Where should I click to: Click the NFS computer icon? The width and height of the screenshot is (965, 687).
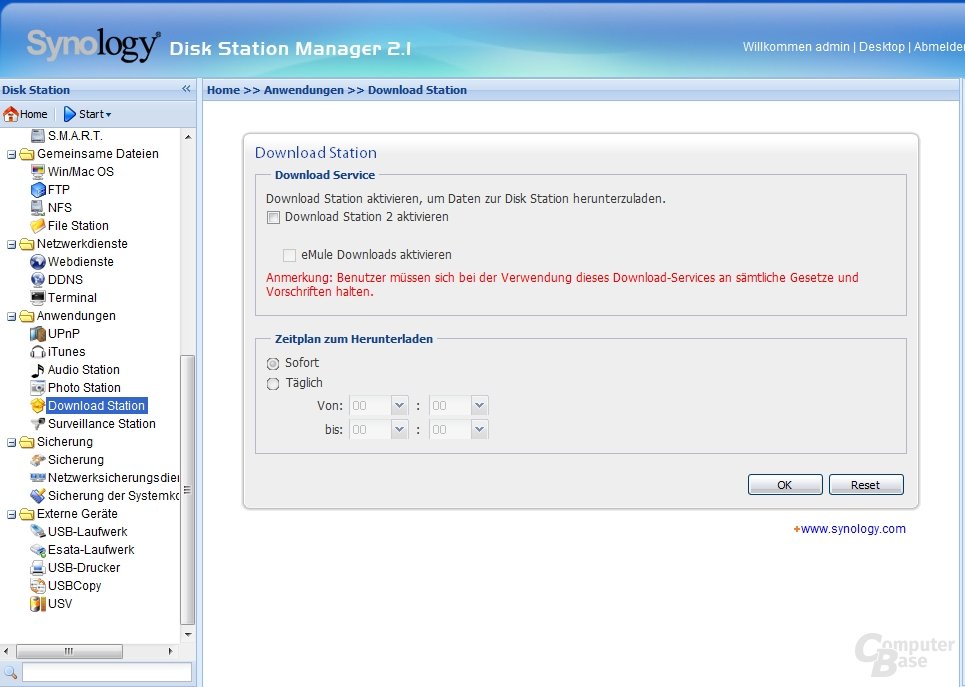pyautogui.click(x=38, y=207)
